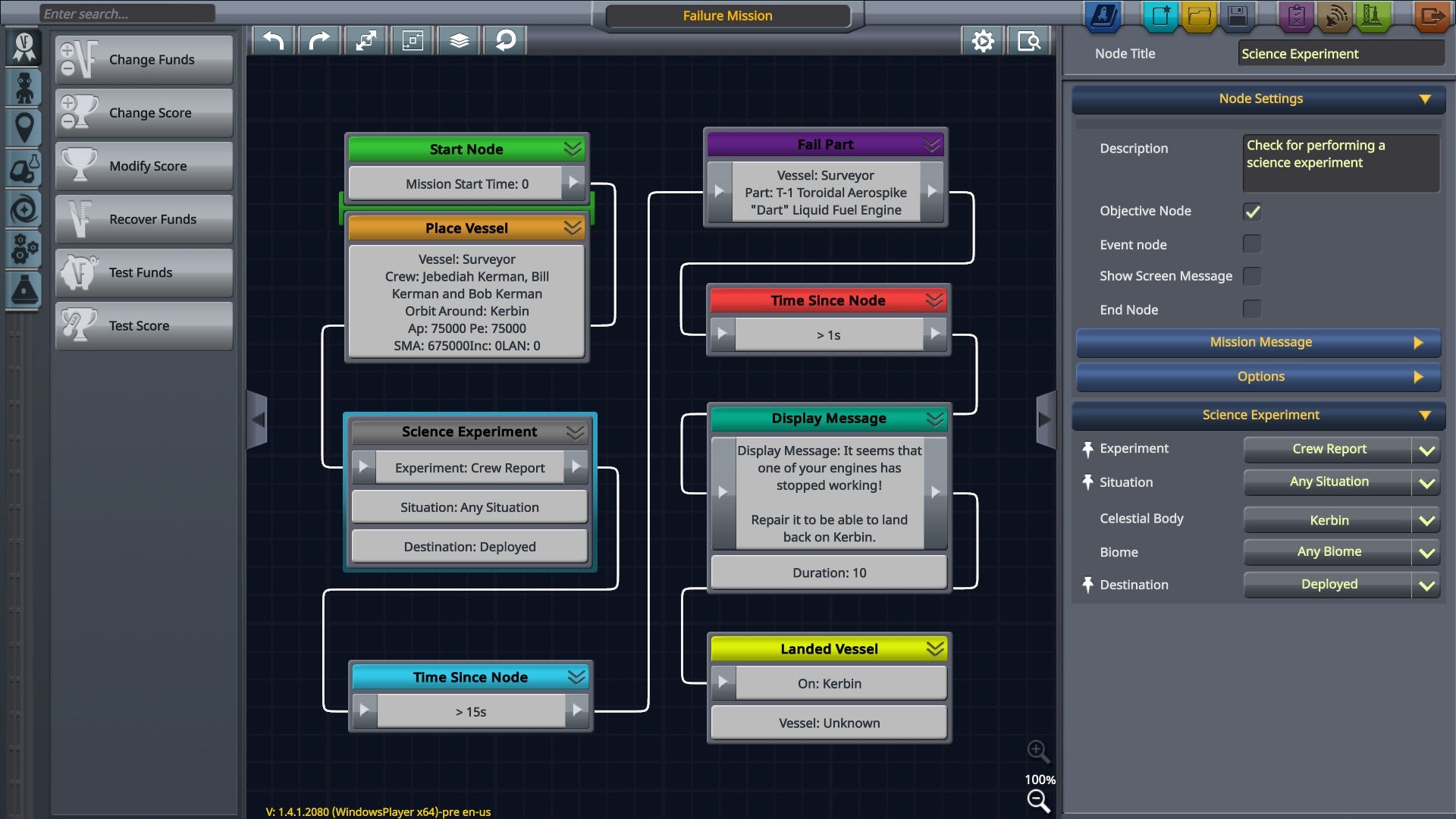Screen dimensions: 1456x819
Task: Enable Show Screen Message for the node
Action: click(x=1251, y=276)
